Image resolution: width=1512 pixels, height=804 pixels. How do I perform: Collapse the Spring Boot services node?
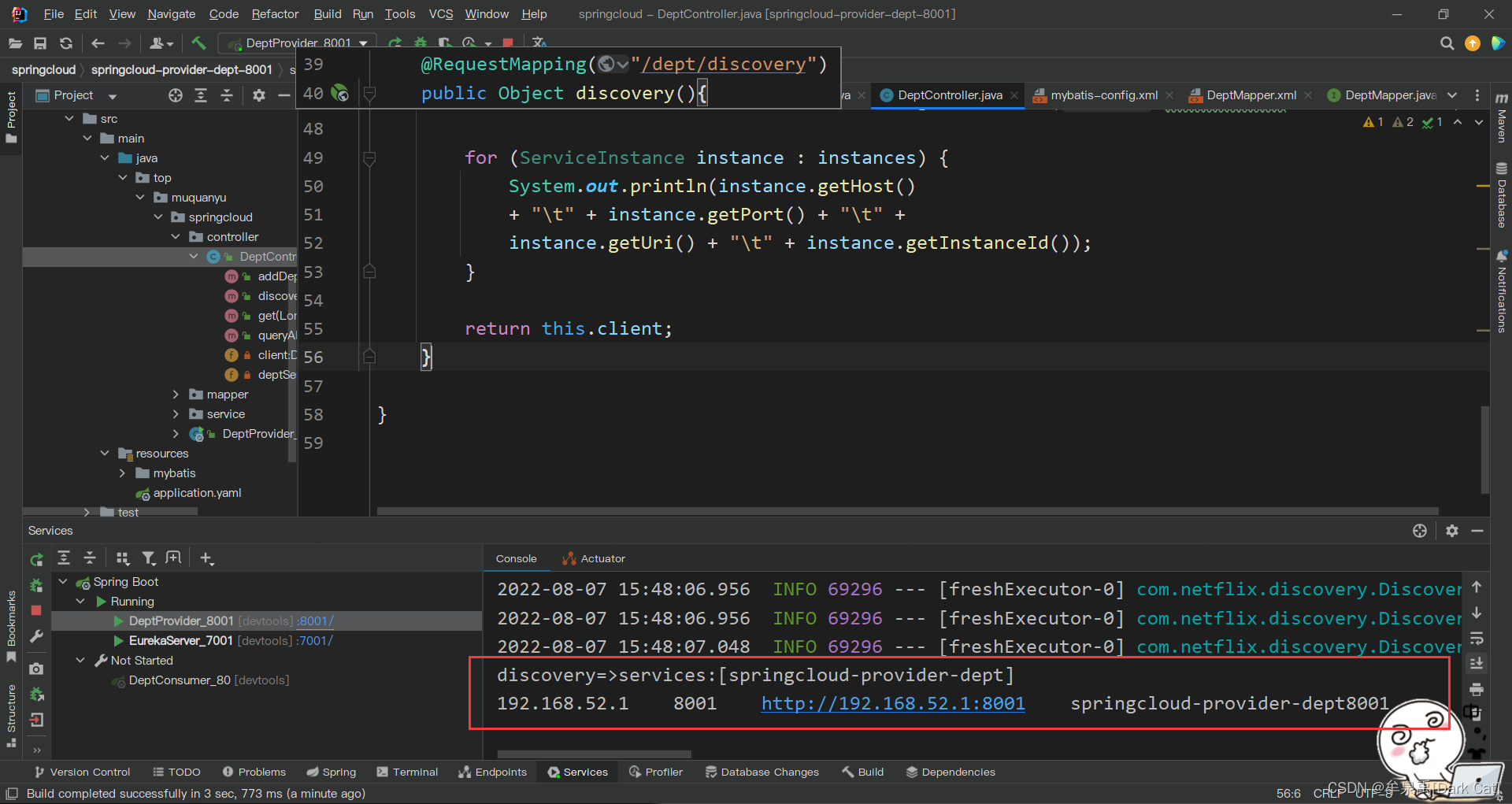(x=63, y=582)
